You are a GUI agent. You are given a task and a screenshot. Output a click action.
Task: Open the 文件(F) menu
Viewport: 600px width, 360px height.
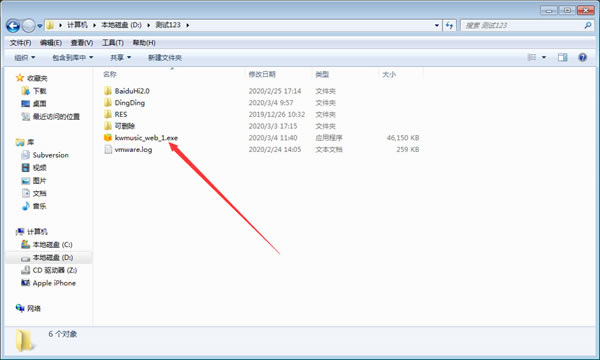[20, 43]
